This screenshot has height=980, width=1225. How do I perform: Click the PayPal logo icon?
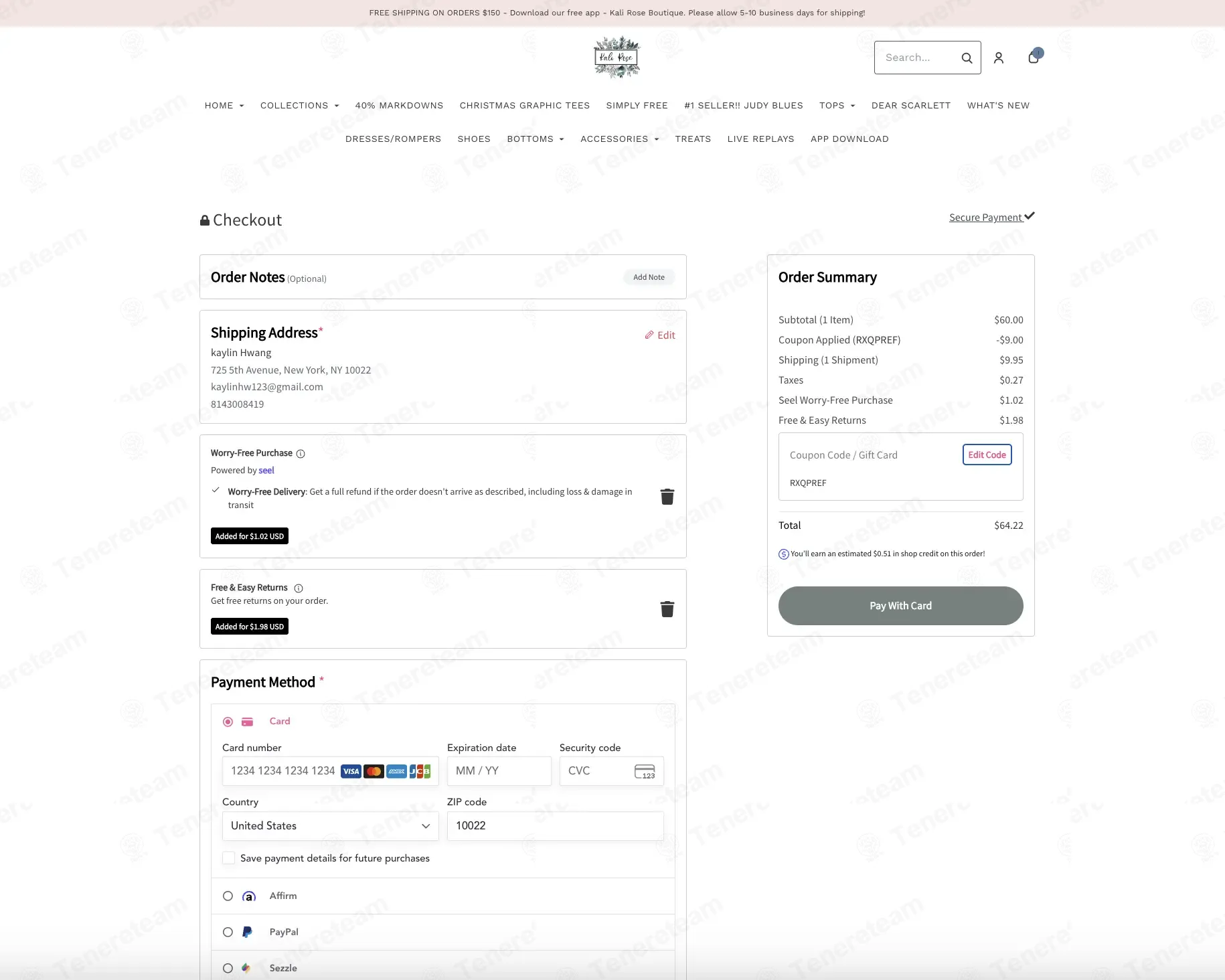pyautogui.click(x=247, y=932)
